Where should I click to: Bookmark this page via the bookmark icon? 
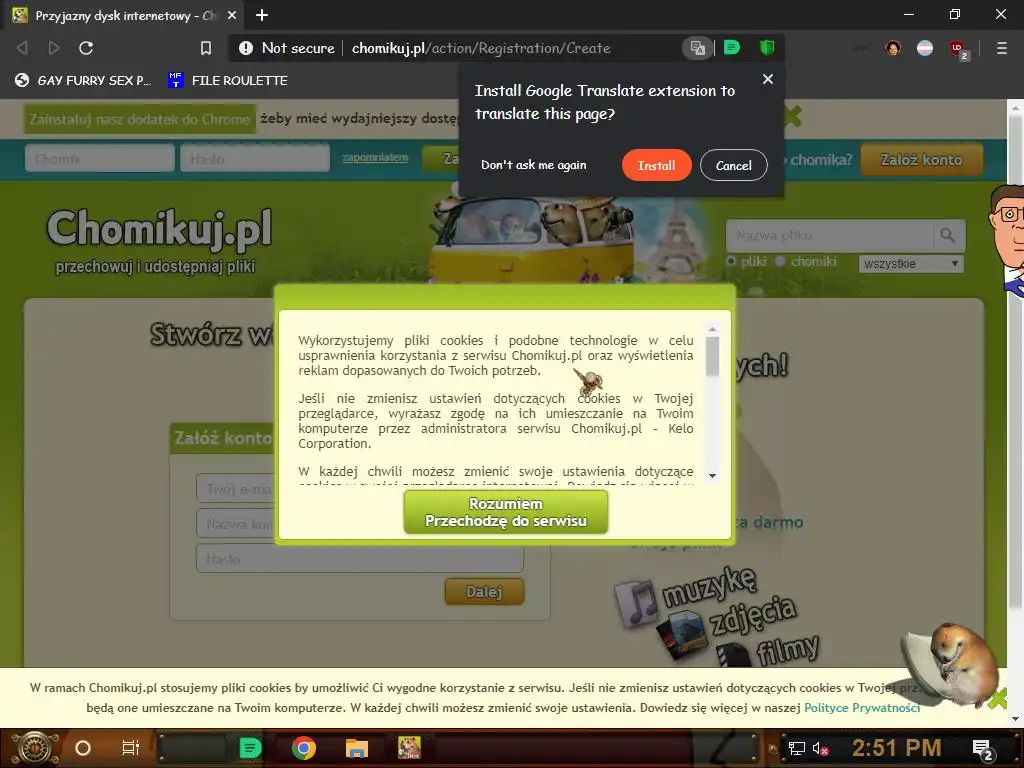click(206, 48)
